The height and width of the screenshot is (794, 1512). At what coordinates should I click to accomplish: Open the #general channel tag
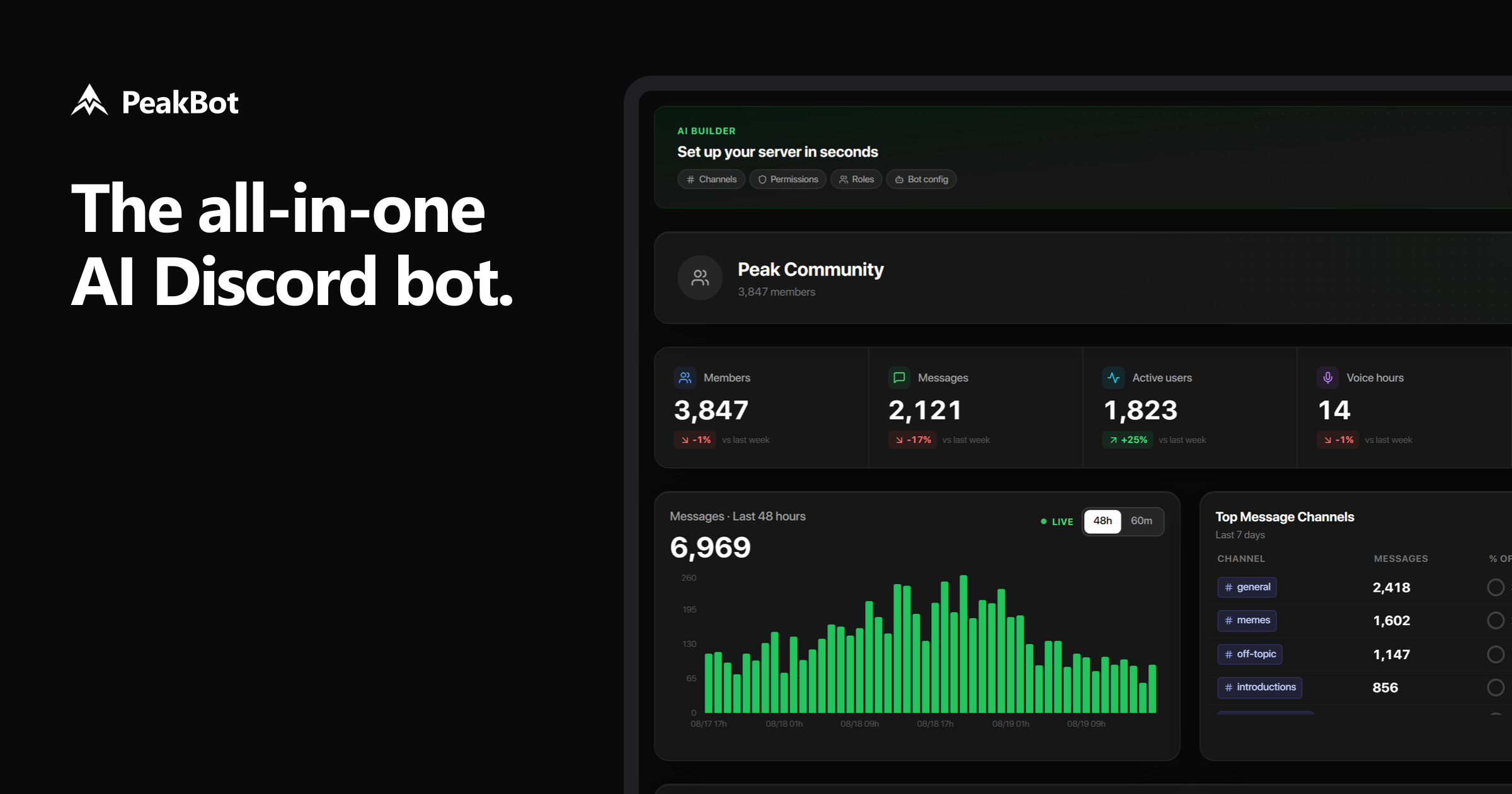(x=1247, y=587)
